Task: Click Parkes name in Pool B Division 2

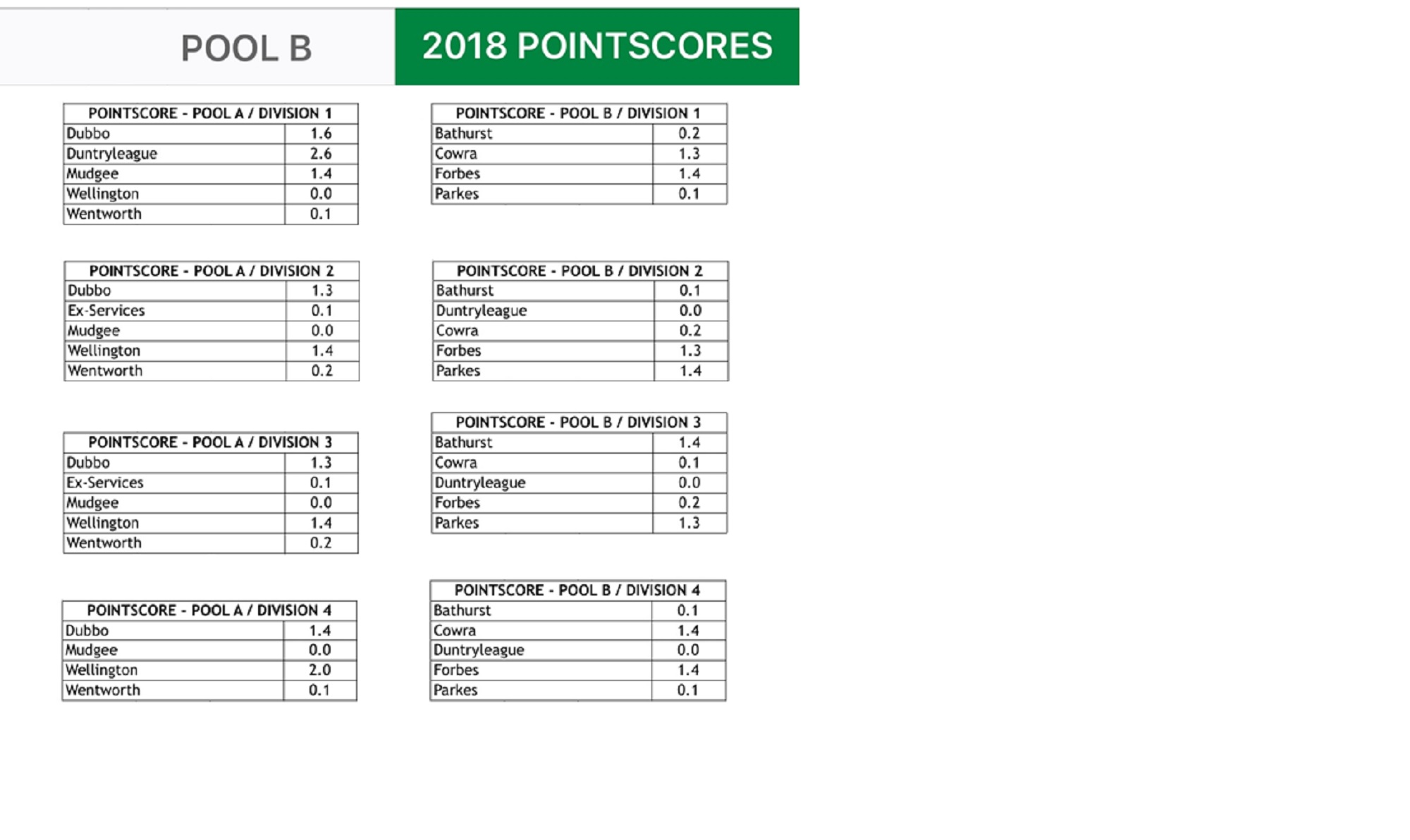Action: point(458,371)
